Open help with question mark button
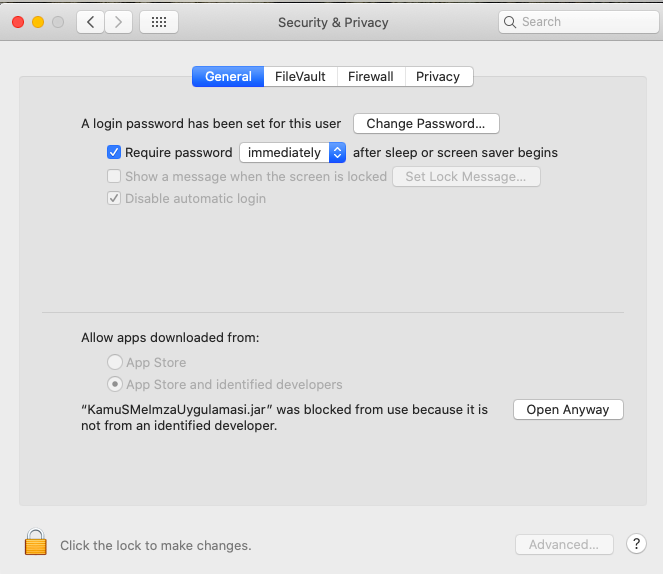 [x=636, y=544]
